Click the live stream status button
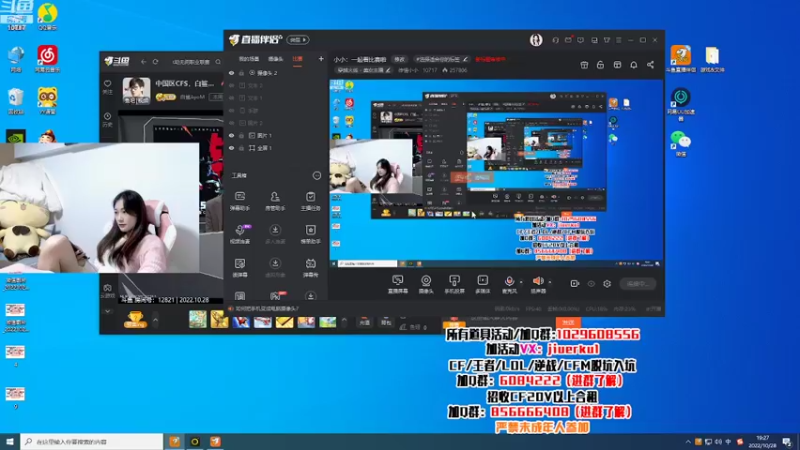This screenshot has height=450, width=800. (638, 284)
